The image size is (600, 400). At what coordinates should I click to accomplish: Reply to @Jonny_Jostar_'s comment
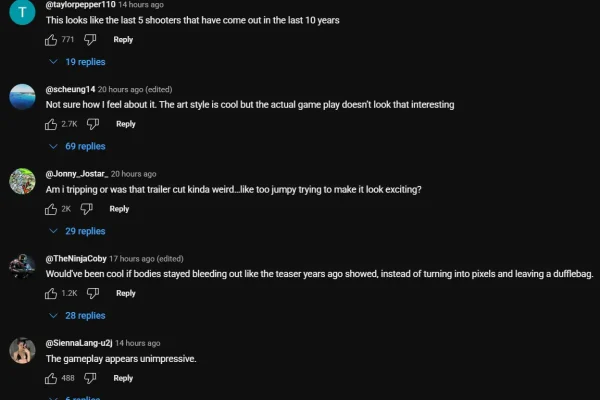tap(119, 209)
